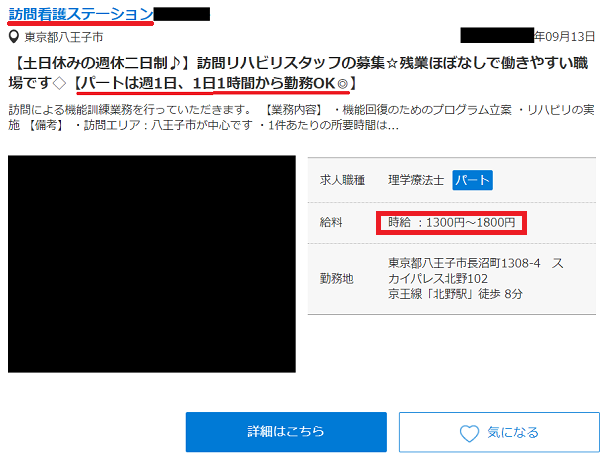600x453 pixels.
Task: Click the 給料 label
Action: click(x=331, y=222)
